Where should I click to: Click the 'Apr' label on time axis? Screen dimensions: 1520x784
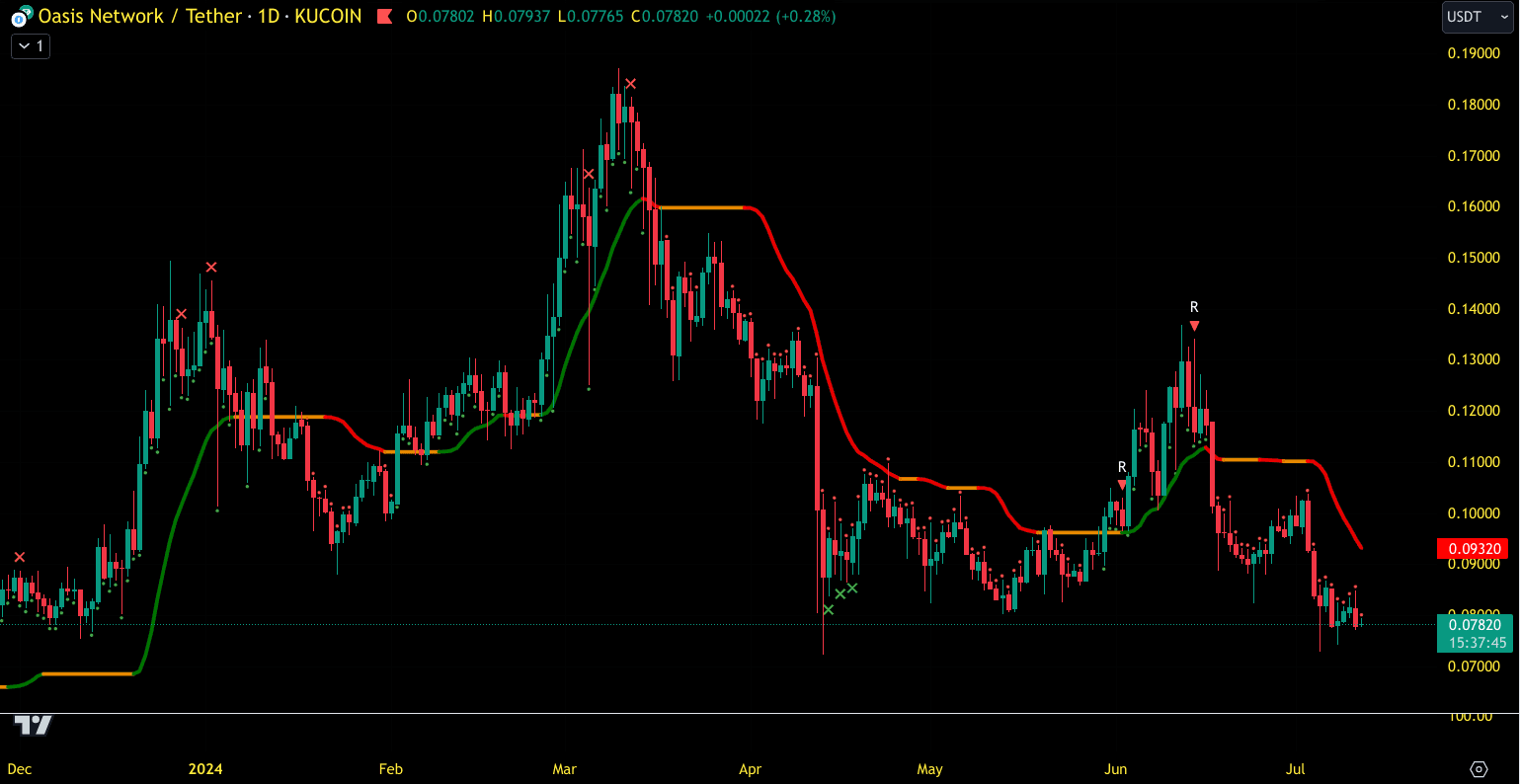pyautogui.click(x=750, y=769)
